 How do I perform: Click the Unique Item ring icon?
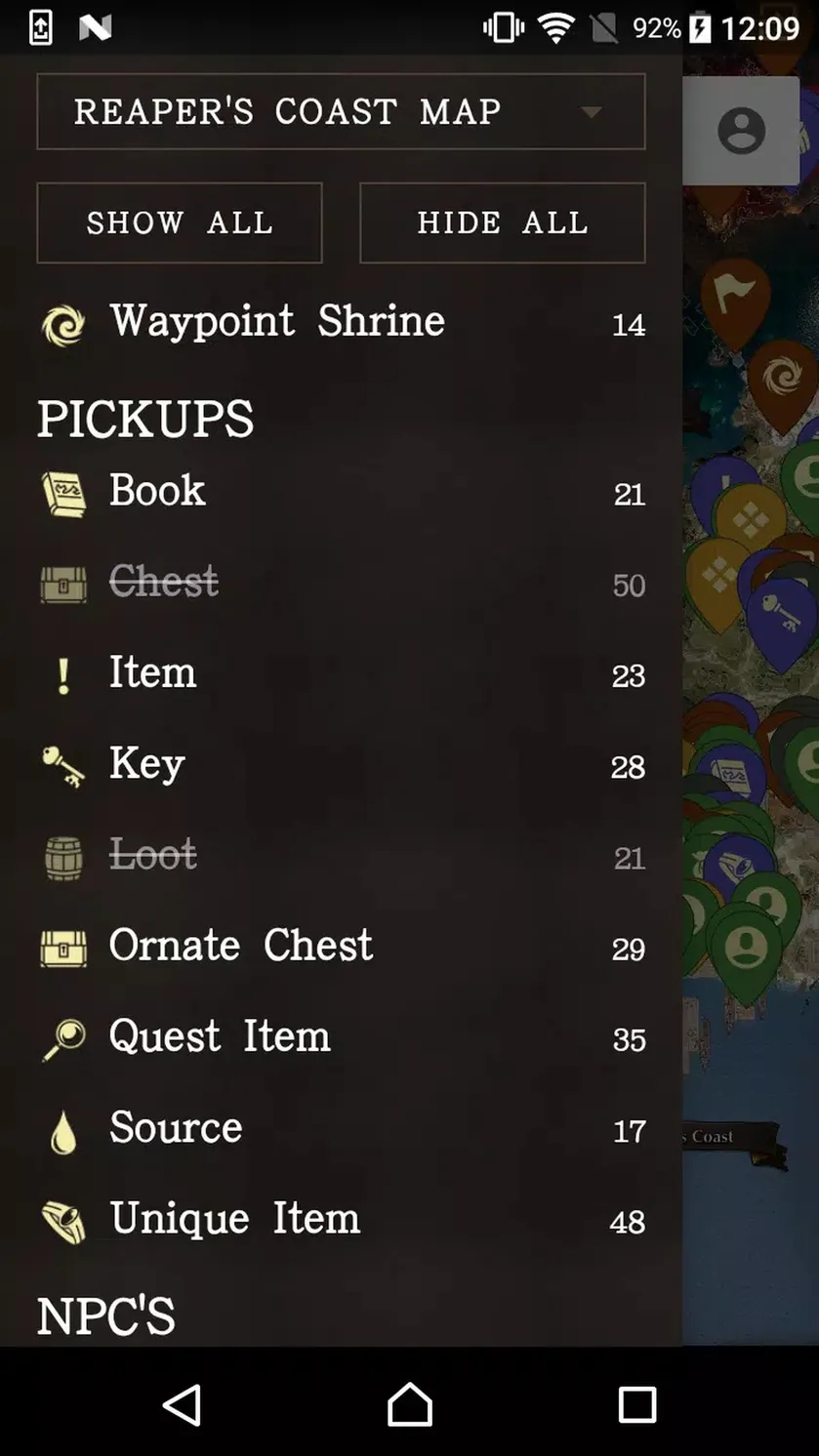[63, 1222]
